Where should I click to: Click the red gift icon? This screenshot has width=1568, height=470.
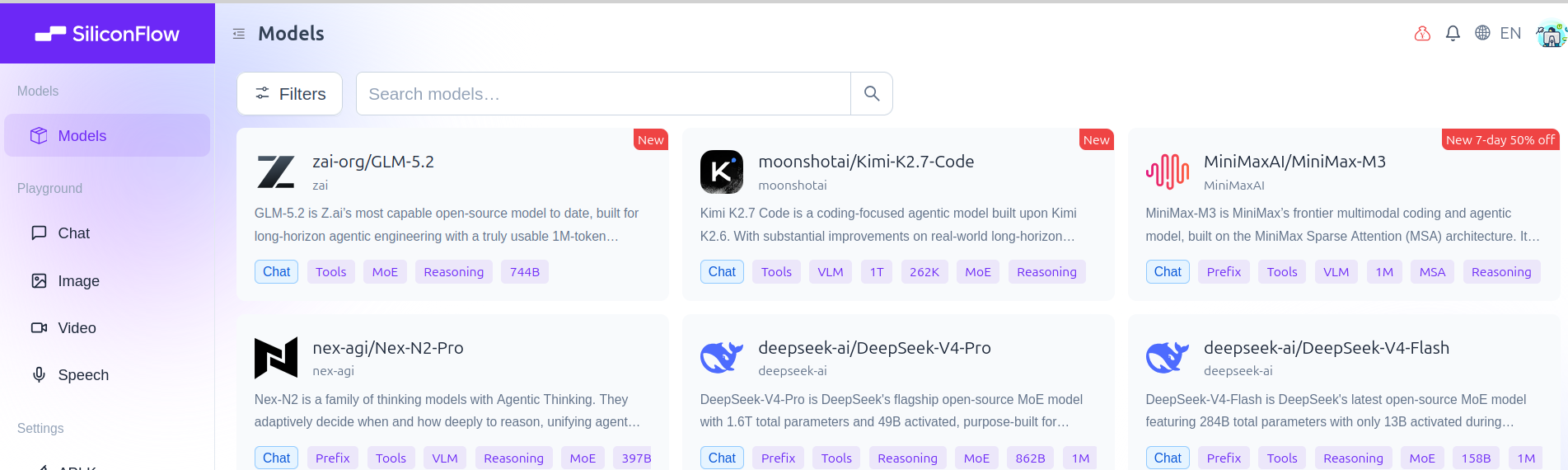(x=1422, y=34)
